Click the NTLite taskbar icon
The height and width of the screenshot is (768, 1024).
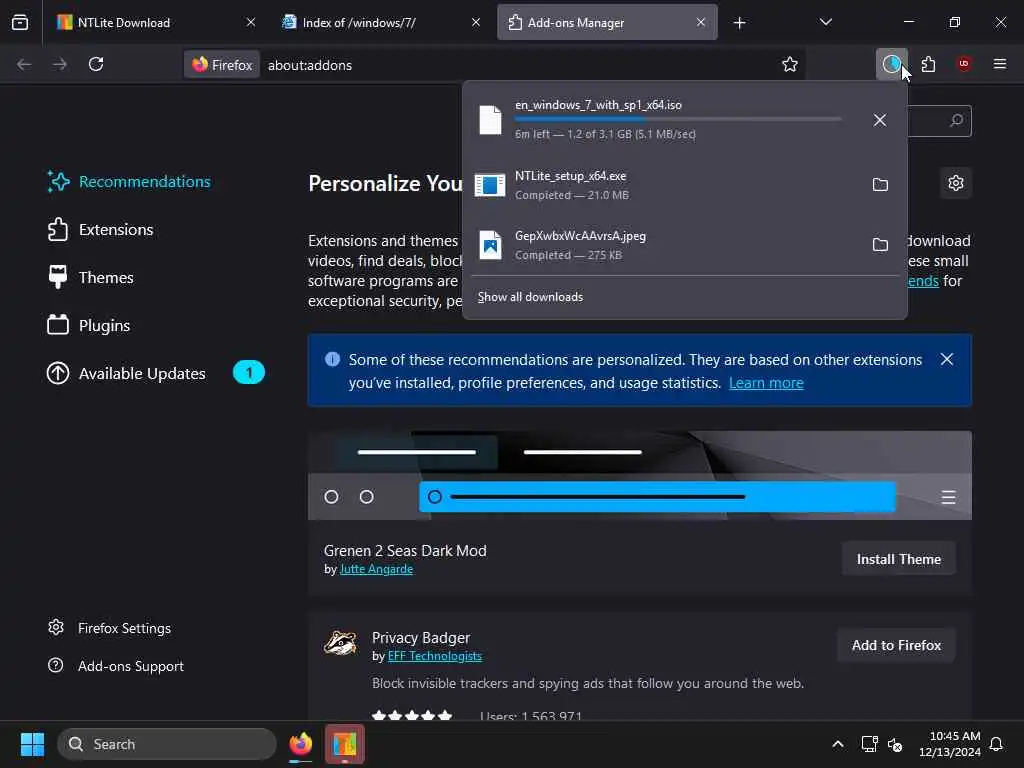pos(345,744)
